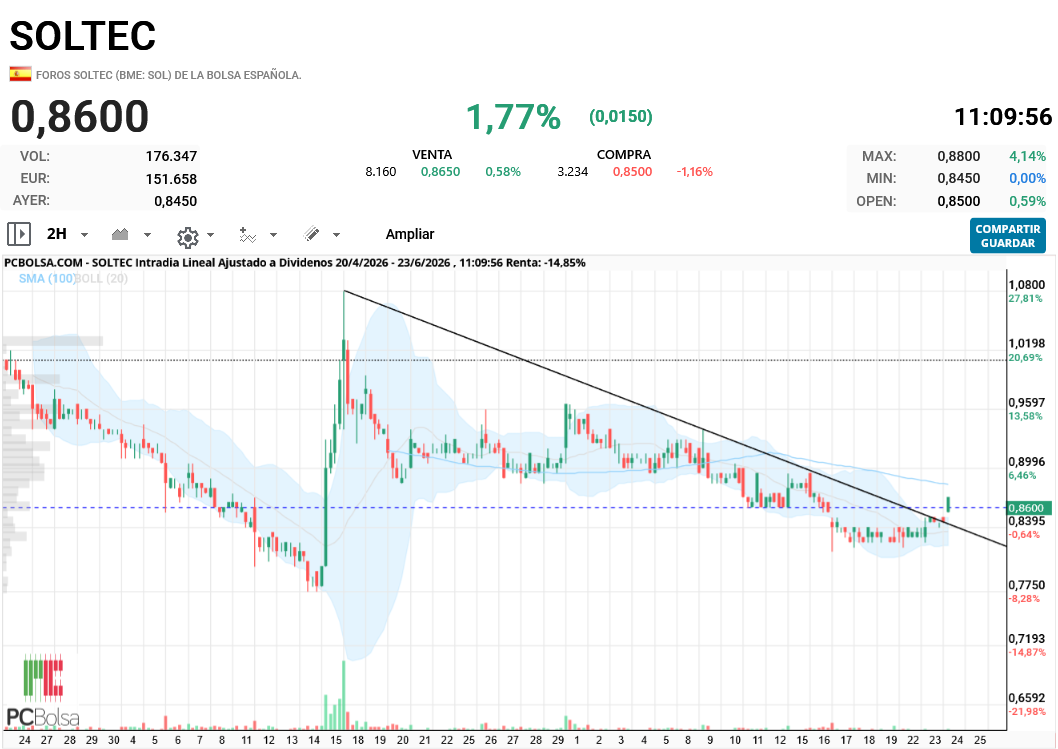The width and height of the screenshot is (1058, 749).
Task: Select the 2H timeframe label
Action: (57, 233)
